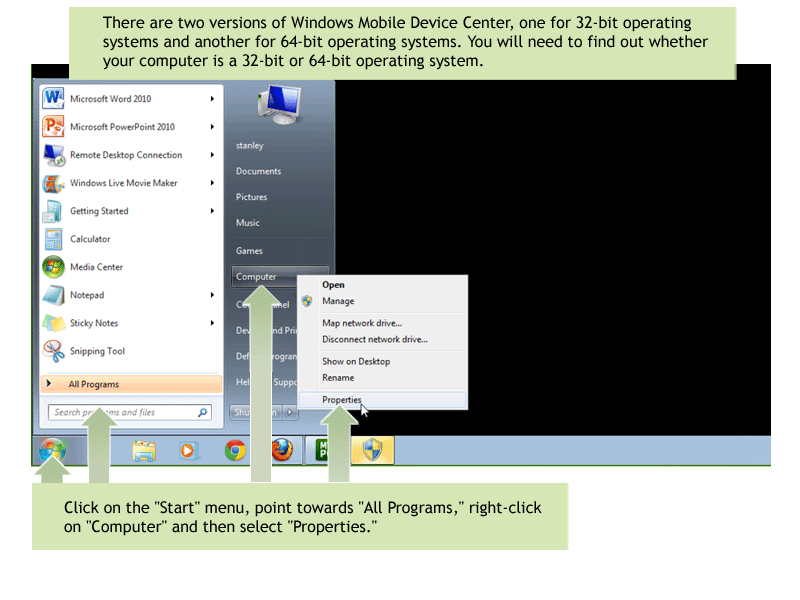Click the search magnifier icon
The height and width of the screenshot is (600, 800).
tap(203, 412)
